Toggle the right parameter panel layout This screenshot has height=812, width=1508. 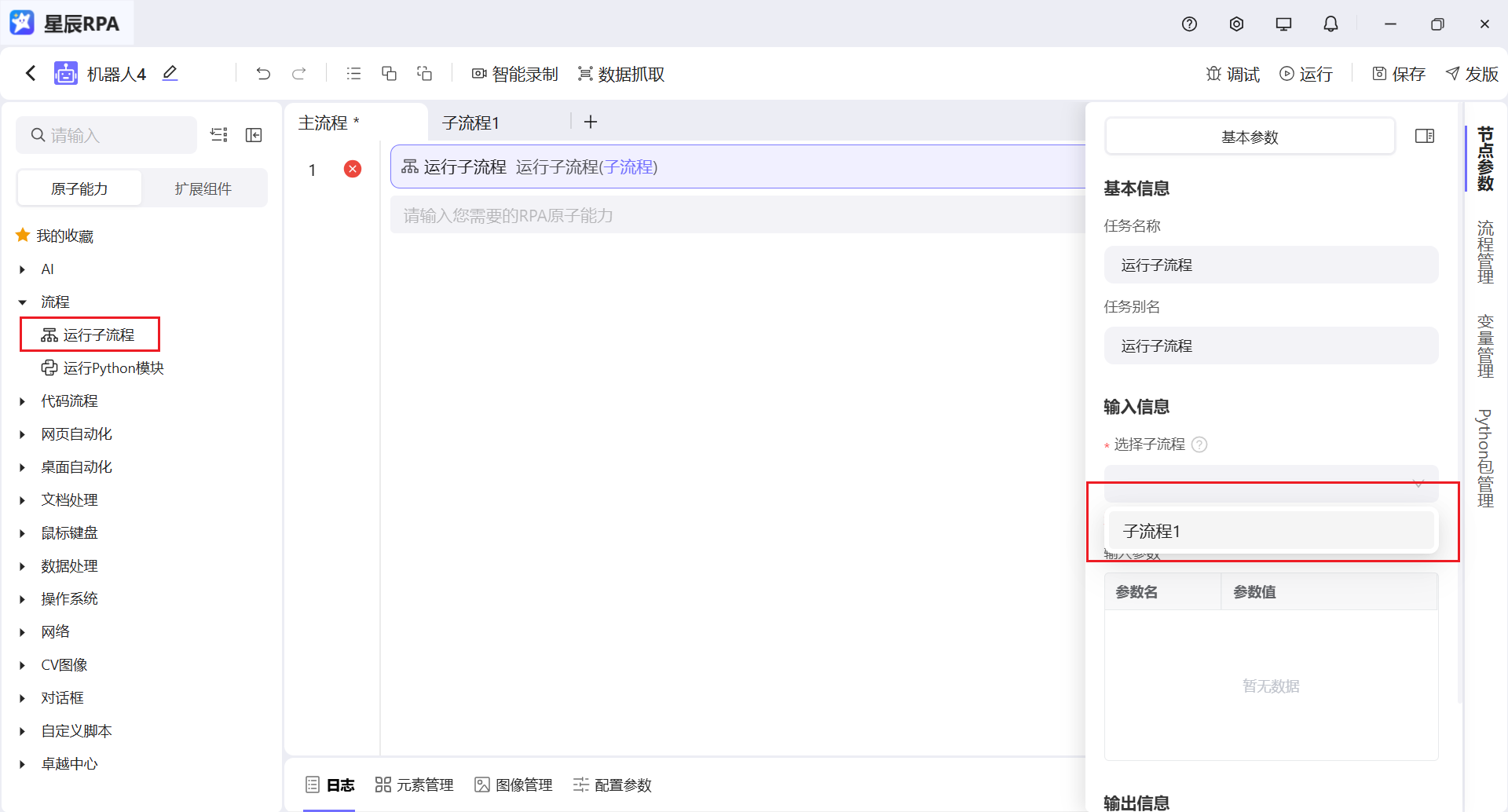(1426, 136)
